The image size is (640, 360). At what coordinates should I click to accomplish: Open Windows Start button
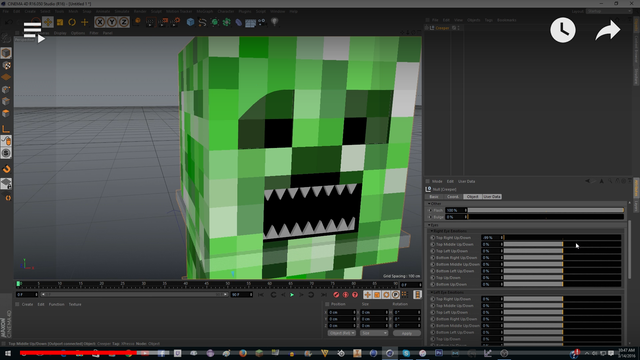pyautogui.click(x=7, y=353)
